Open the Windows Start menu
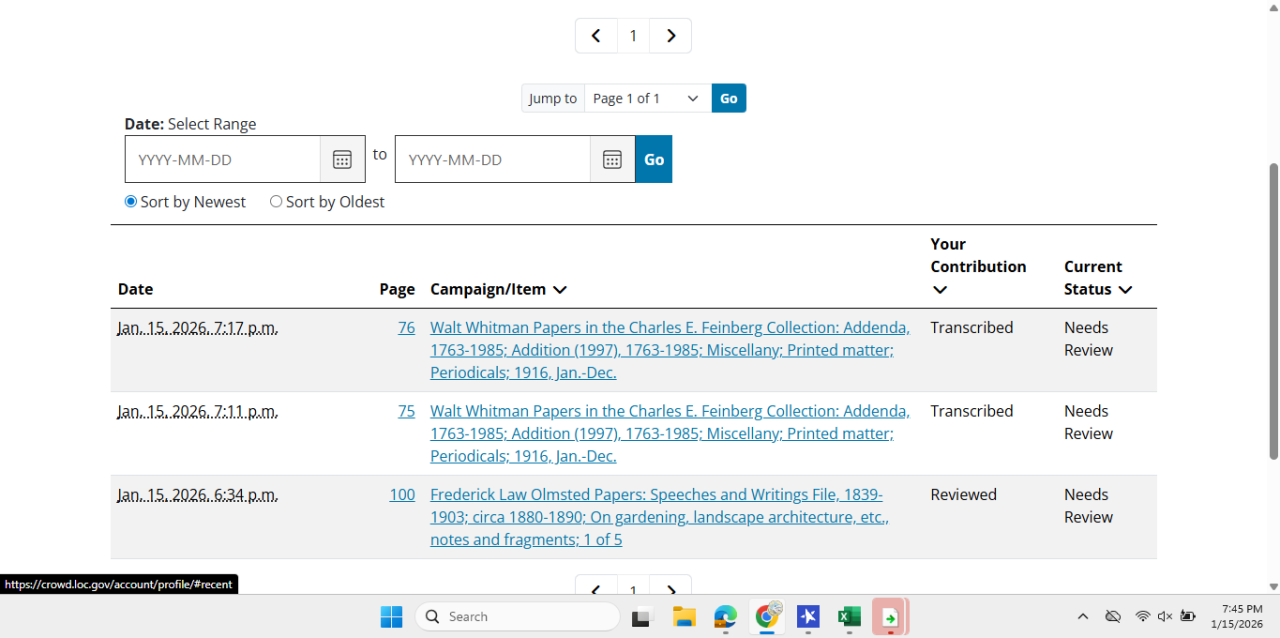This screenshot has width=1280, height=638. tap(391, 617)
